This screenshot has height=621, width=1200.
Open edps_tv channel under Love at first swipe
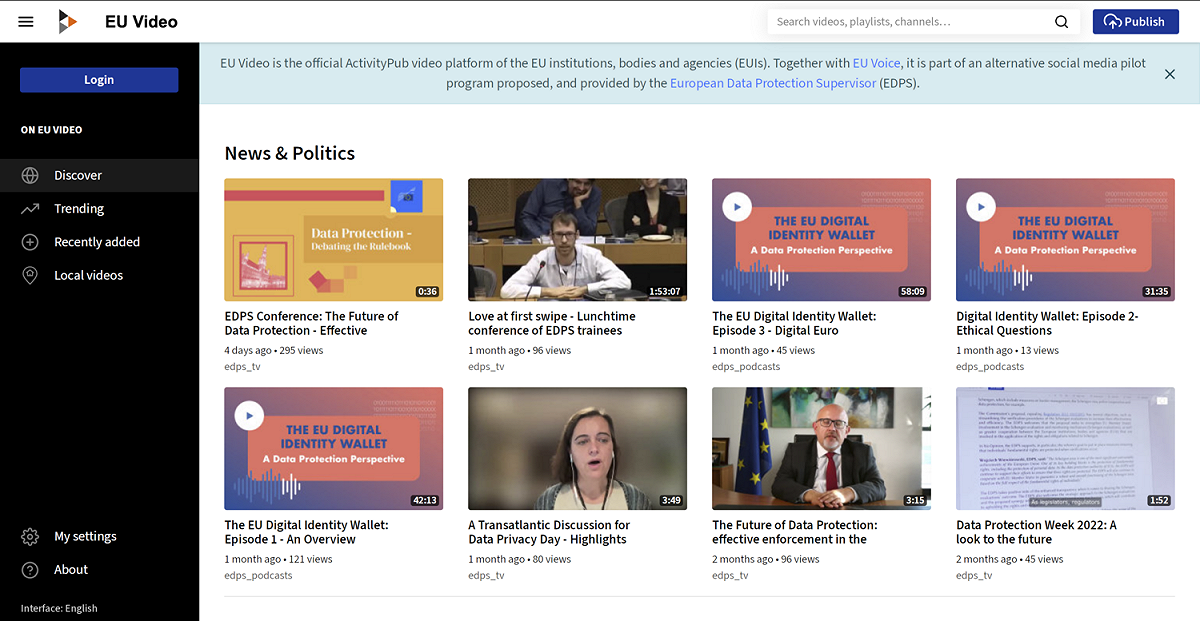[486, 366]
